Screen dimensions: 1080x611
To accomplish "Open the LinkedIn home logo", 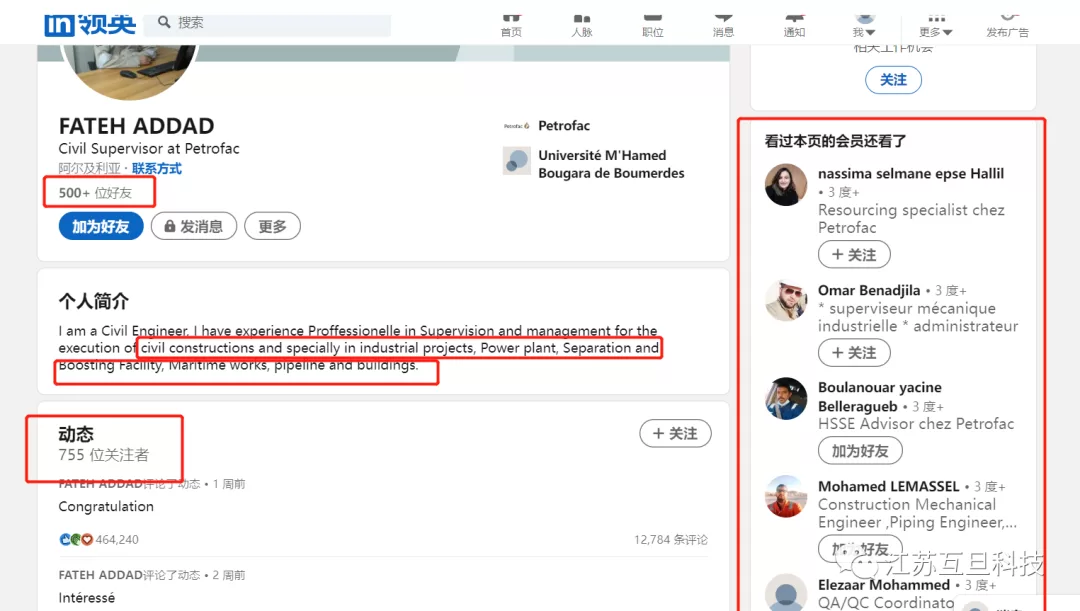I will point(90,24).
